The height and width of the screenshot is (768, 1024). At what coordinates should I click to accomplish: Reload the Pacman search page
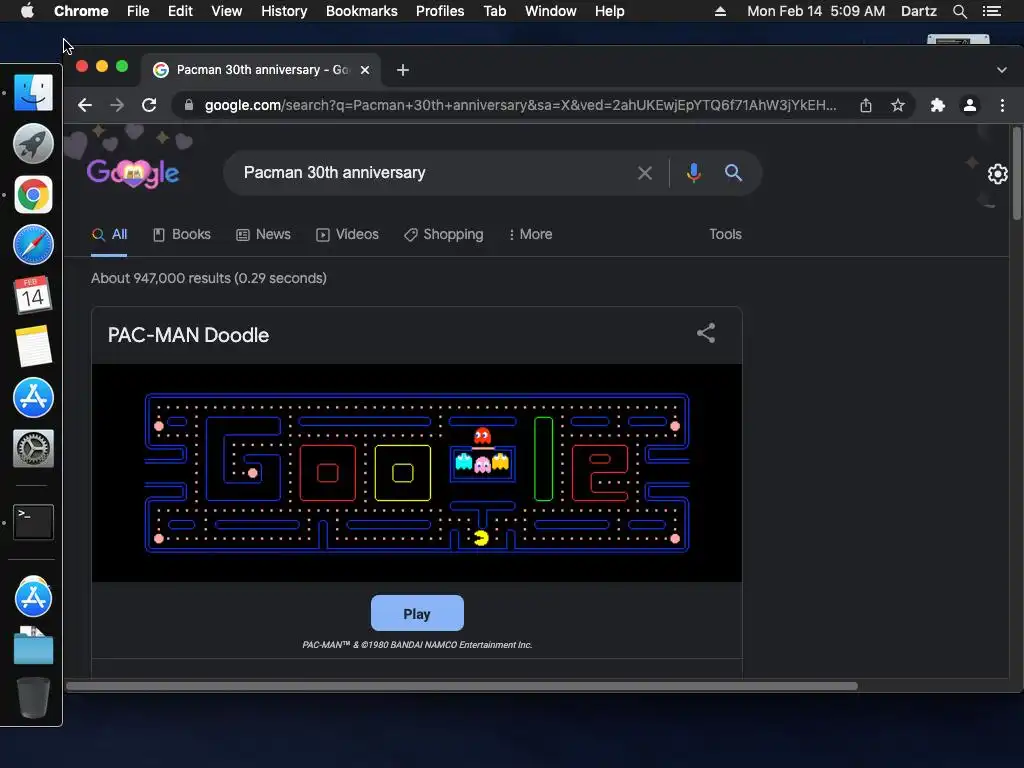149,105
